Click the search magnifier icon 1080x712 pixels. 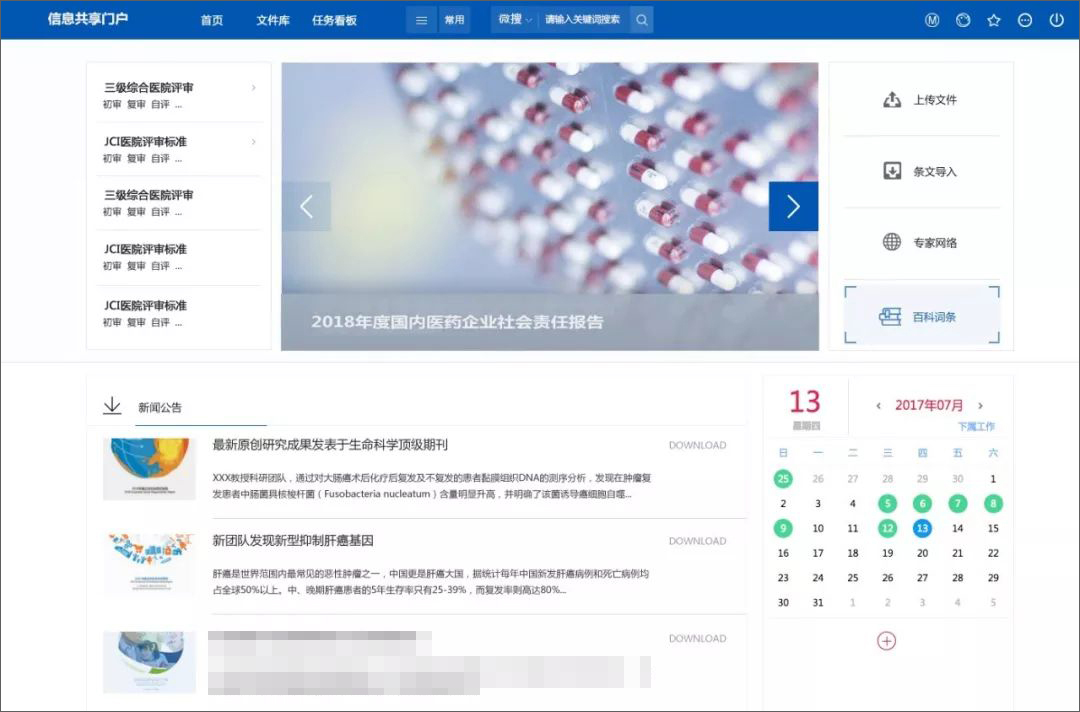641,20
